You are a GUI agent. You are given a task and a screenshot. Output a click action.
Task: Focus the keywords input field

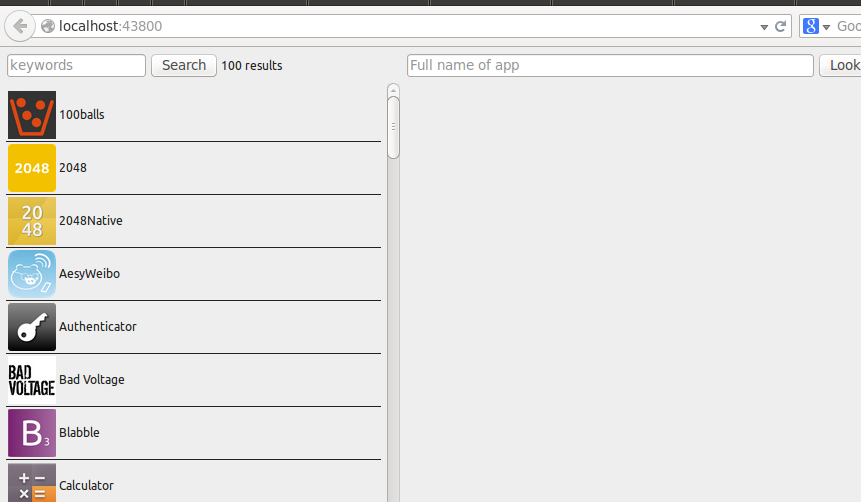[76, 65]
